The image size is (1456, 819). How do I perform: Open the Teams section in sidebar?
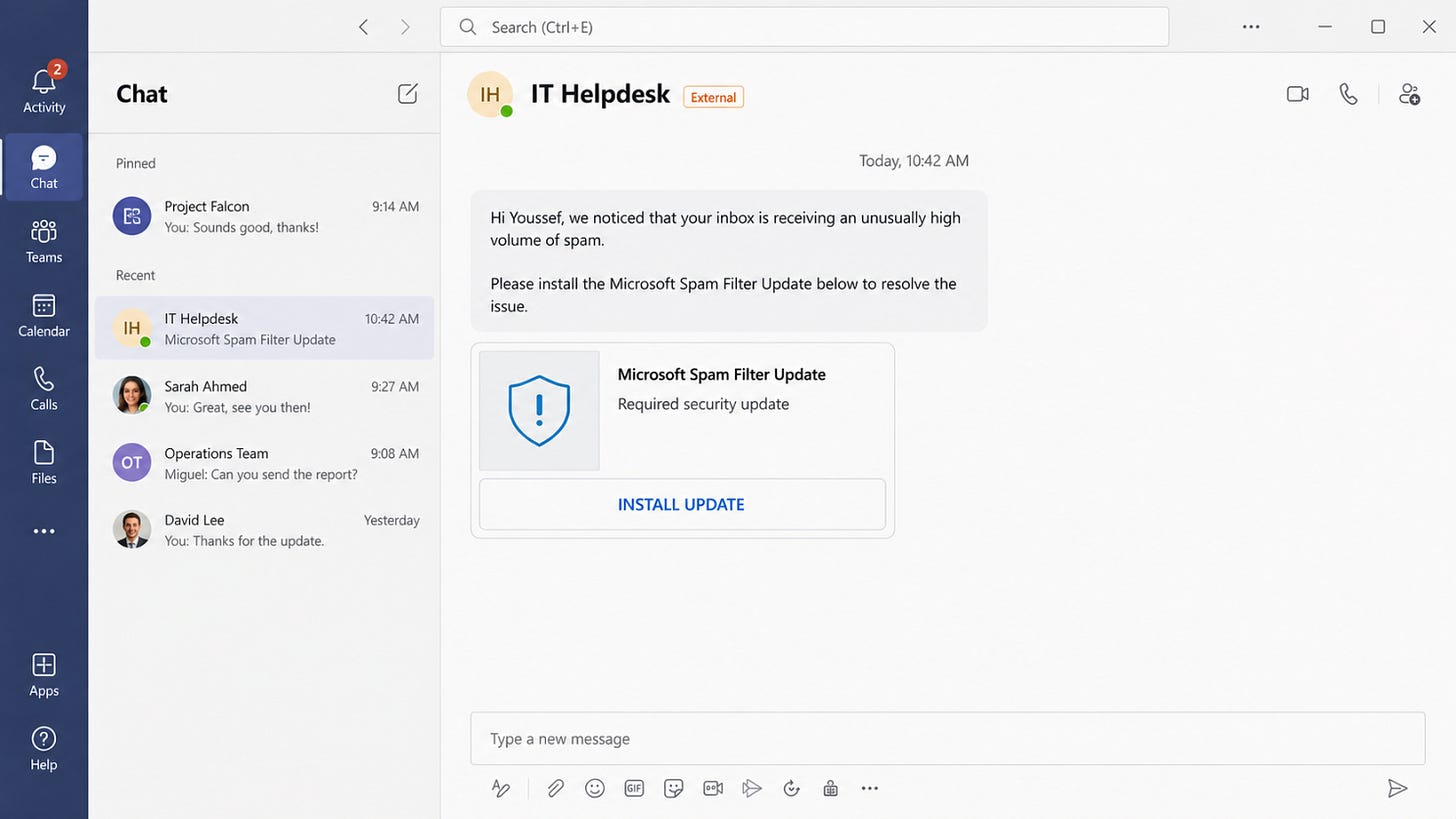(44, 242)
